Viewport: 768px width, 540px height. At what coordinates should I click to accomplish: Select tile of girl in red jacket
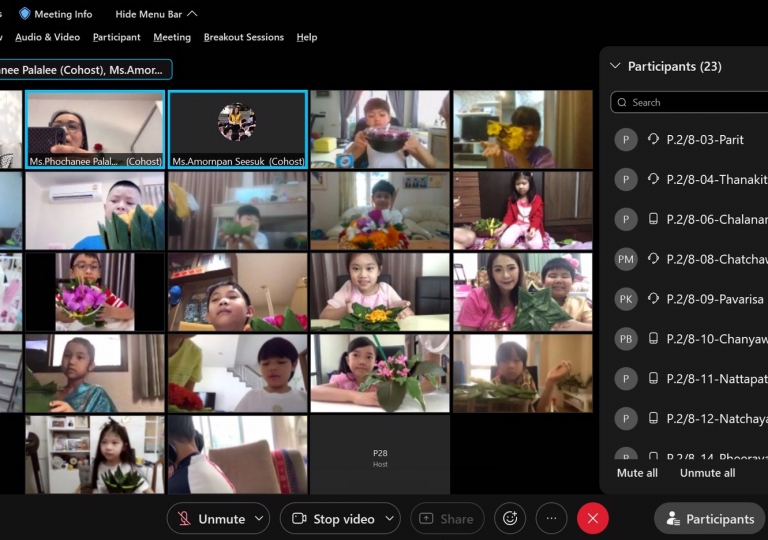pyautogui.click(x=523, y=211)
